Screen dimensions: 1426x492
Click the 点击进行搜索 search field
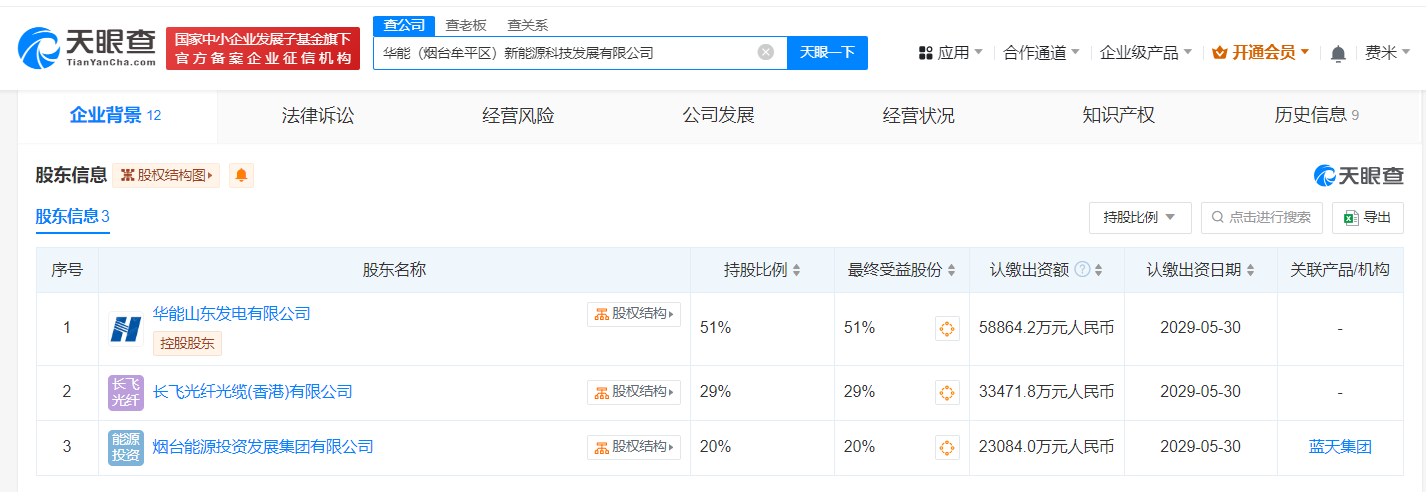coord(1262,217)
